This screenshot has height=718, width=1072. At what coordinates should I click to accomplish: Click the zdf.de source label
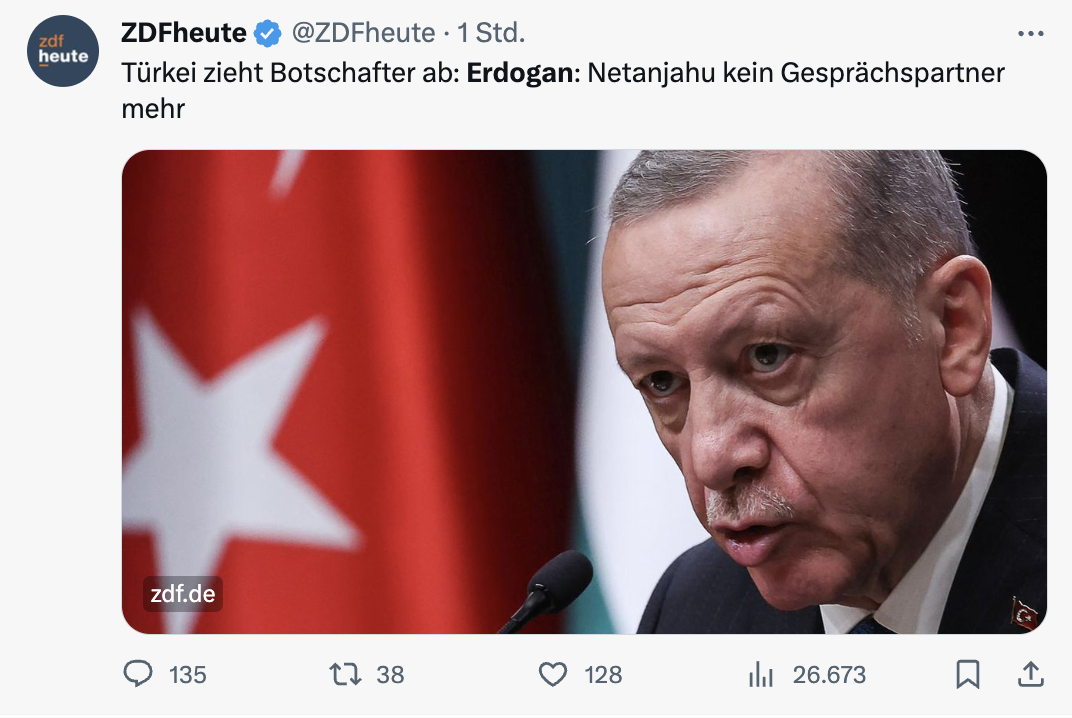click(x=182, y=594)
